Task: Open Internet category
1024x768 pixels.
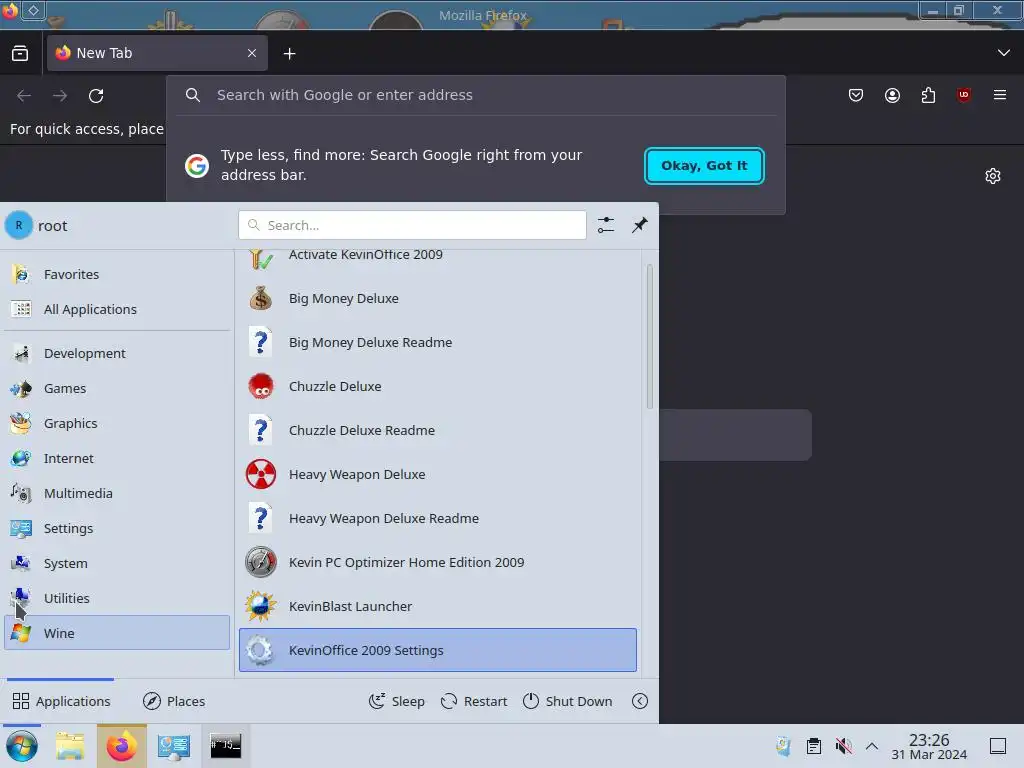Action: click(117, 458)
